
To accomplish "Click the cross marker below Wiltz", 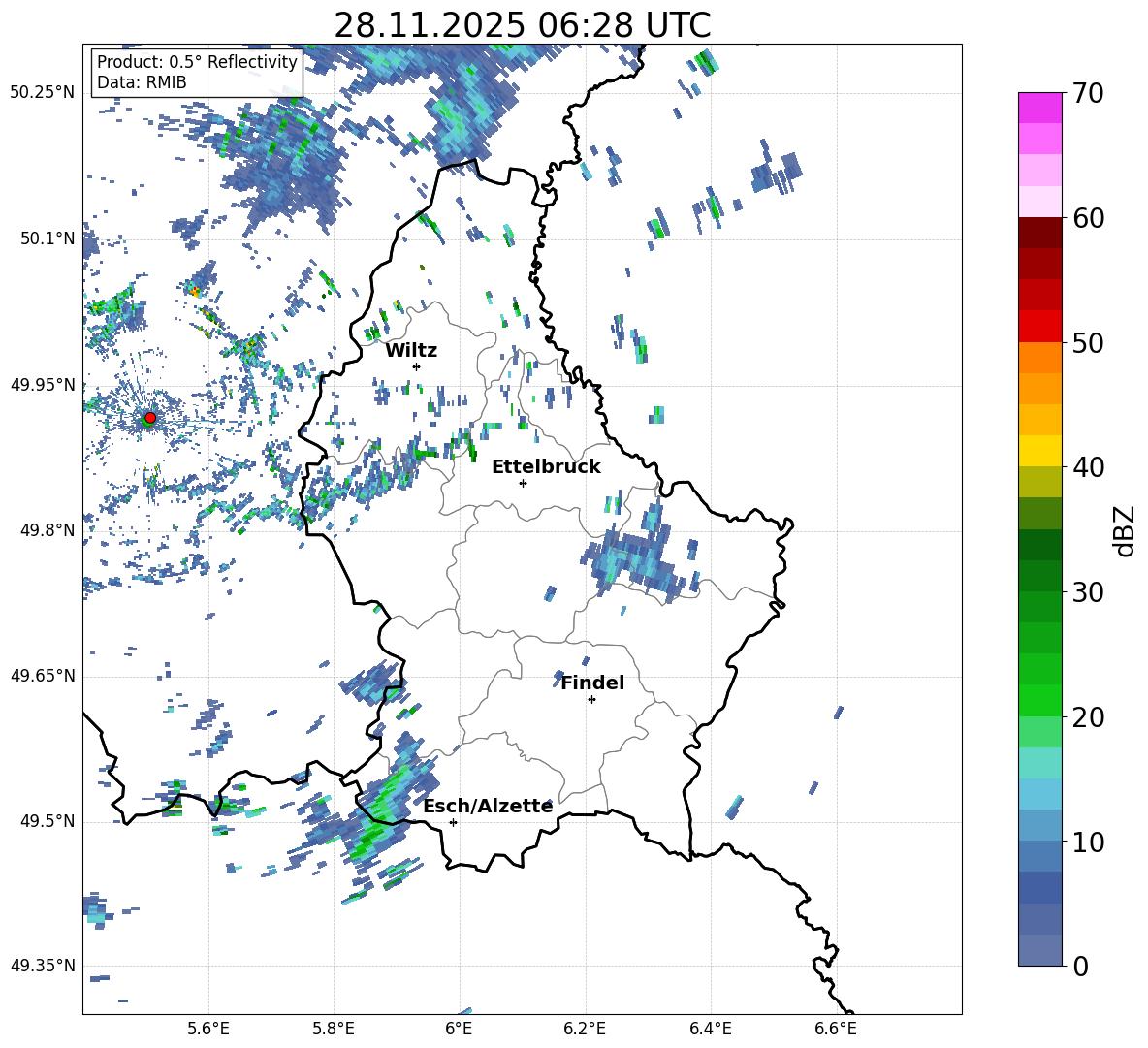I will pos(416,366).
